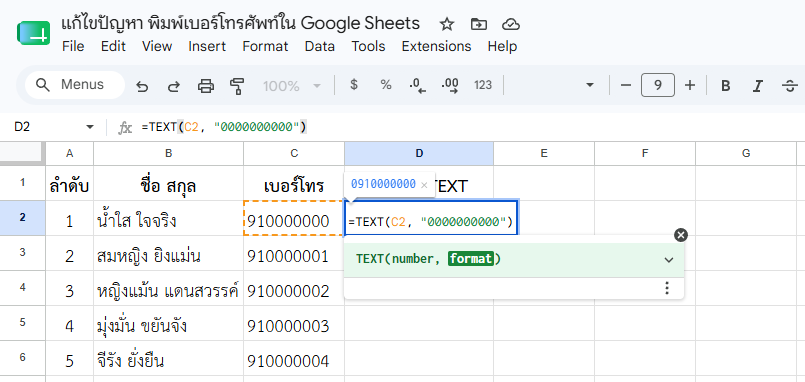Screen dimensions: 805x382
Task: Select cell with 910000003
Action: pos(294,323)
